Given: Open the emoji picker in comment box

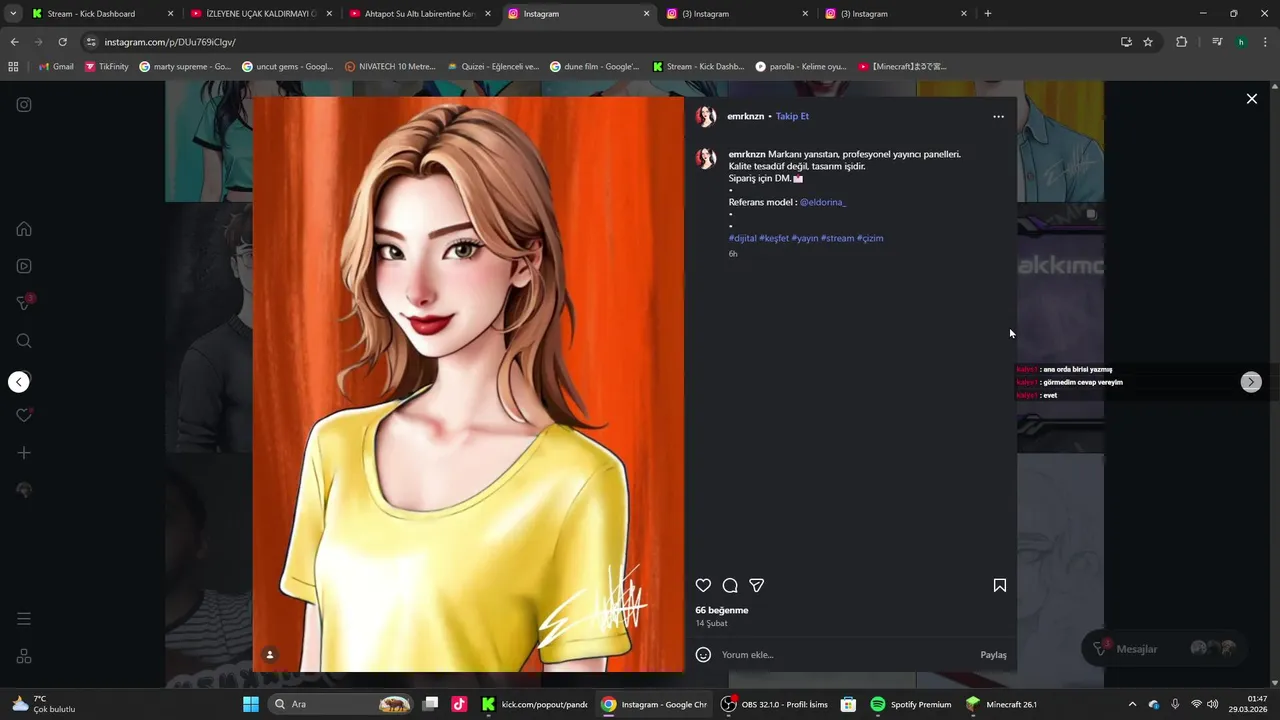Looking at the screenshot, I should 703,655.
